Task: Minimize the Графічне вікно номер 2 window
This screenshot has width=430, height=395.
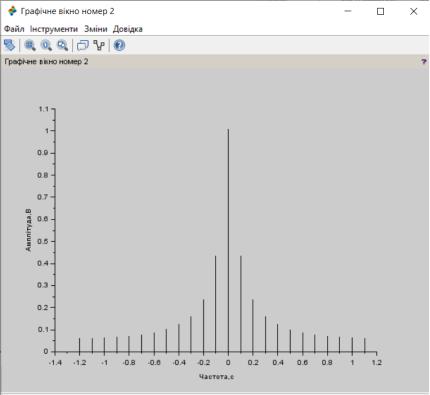Action: tap(348, 11)
